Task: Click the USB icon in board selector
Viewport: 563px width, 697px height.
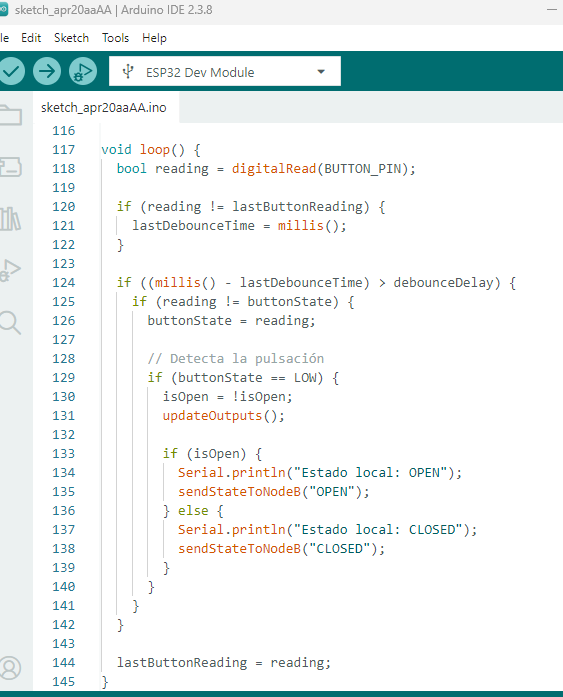Action: click(128, 72)
